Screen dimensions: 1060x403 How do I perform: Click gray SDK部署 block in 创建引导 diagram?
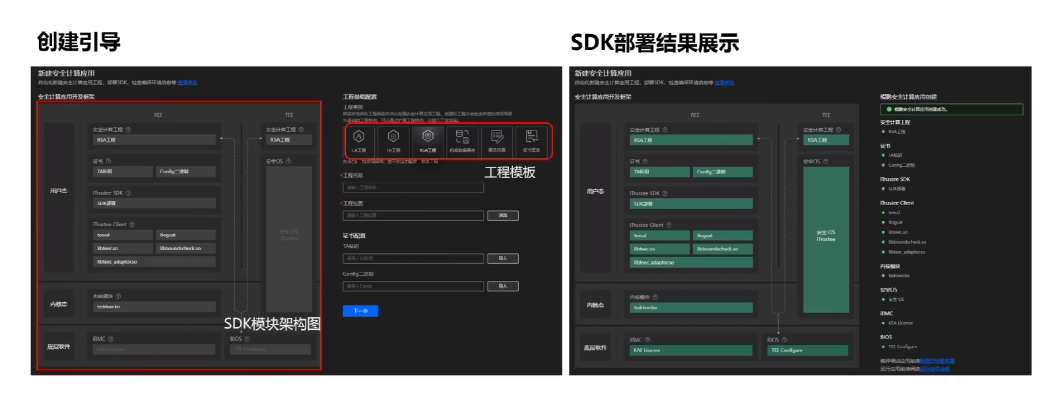click(154, 204)
